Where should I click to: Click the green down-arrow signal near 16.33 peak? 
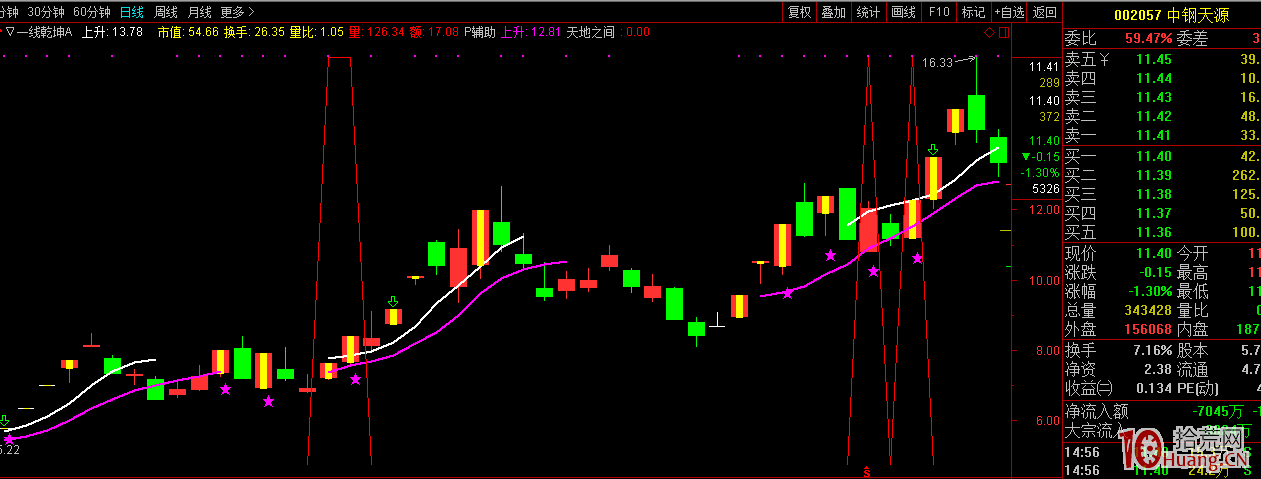click(x=933, y=149)
